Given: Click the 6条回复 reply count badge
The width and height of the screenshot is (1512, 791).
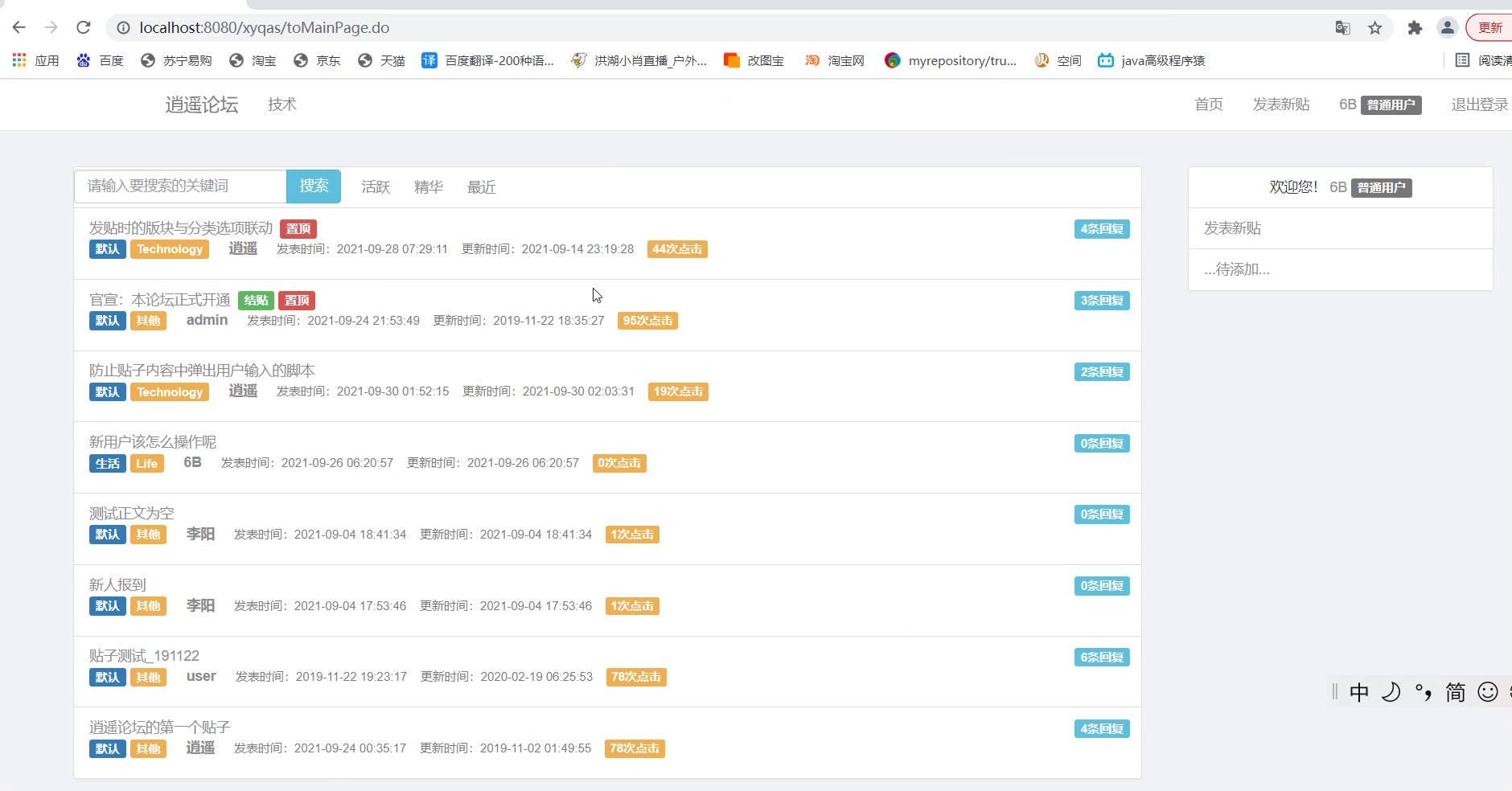Looking at the screenshot, I should click(x=1102, y=658).
